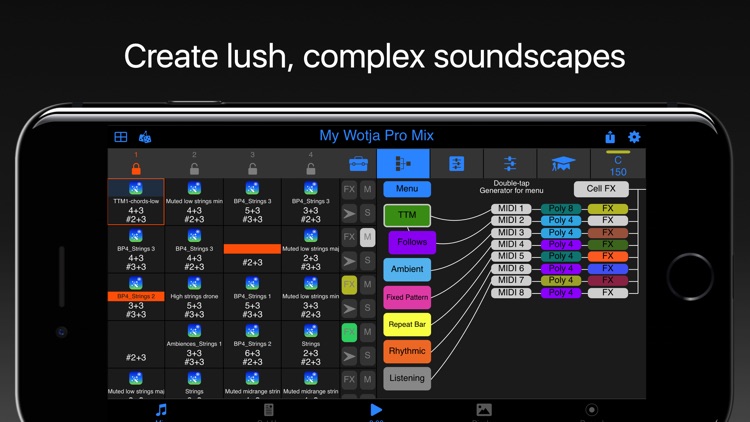Screen dimensions: 750x422
Task: Start playback with the play button
Action: 376,411
